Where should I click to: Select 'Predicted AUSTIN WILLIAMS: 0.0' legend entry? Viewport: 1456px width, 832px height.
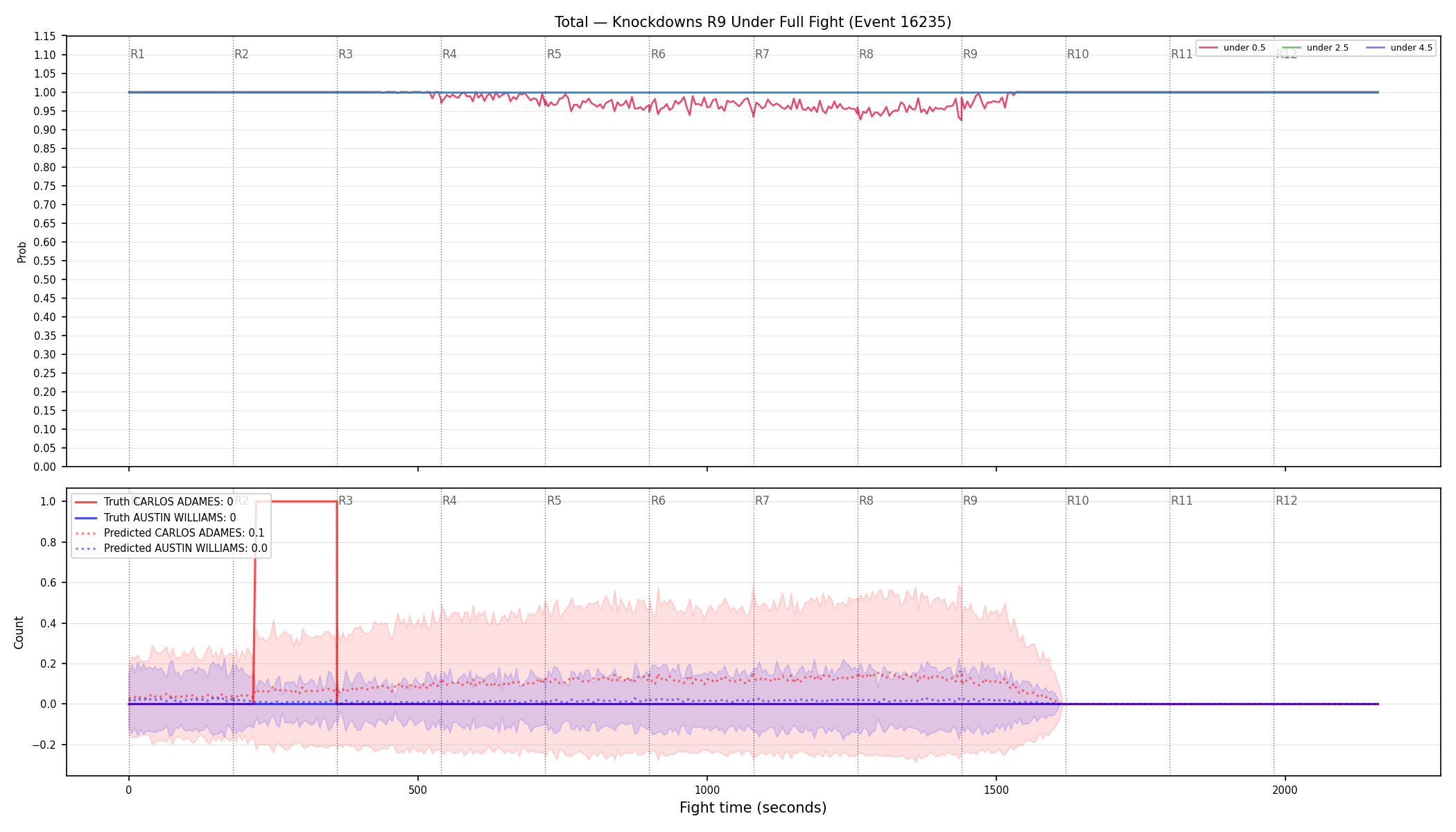[x=171, y=548]
